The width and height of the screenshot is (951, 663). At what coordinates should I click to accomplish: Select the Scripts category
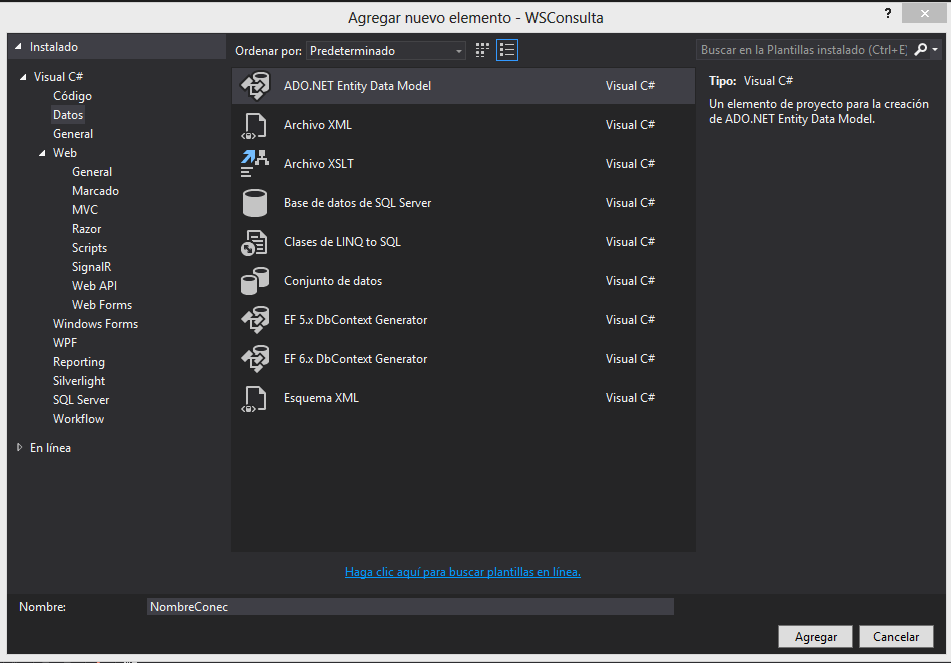[x=89, y=248]
